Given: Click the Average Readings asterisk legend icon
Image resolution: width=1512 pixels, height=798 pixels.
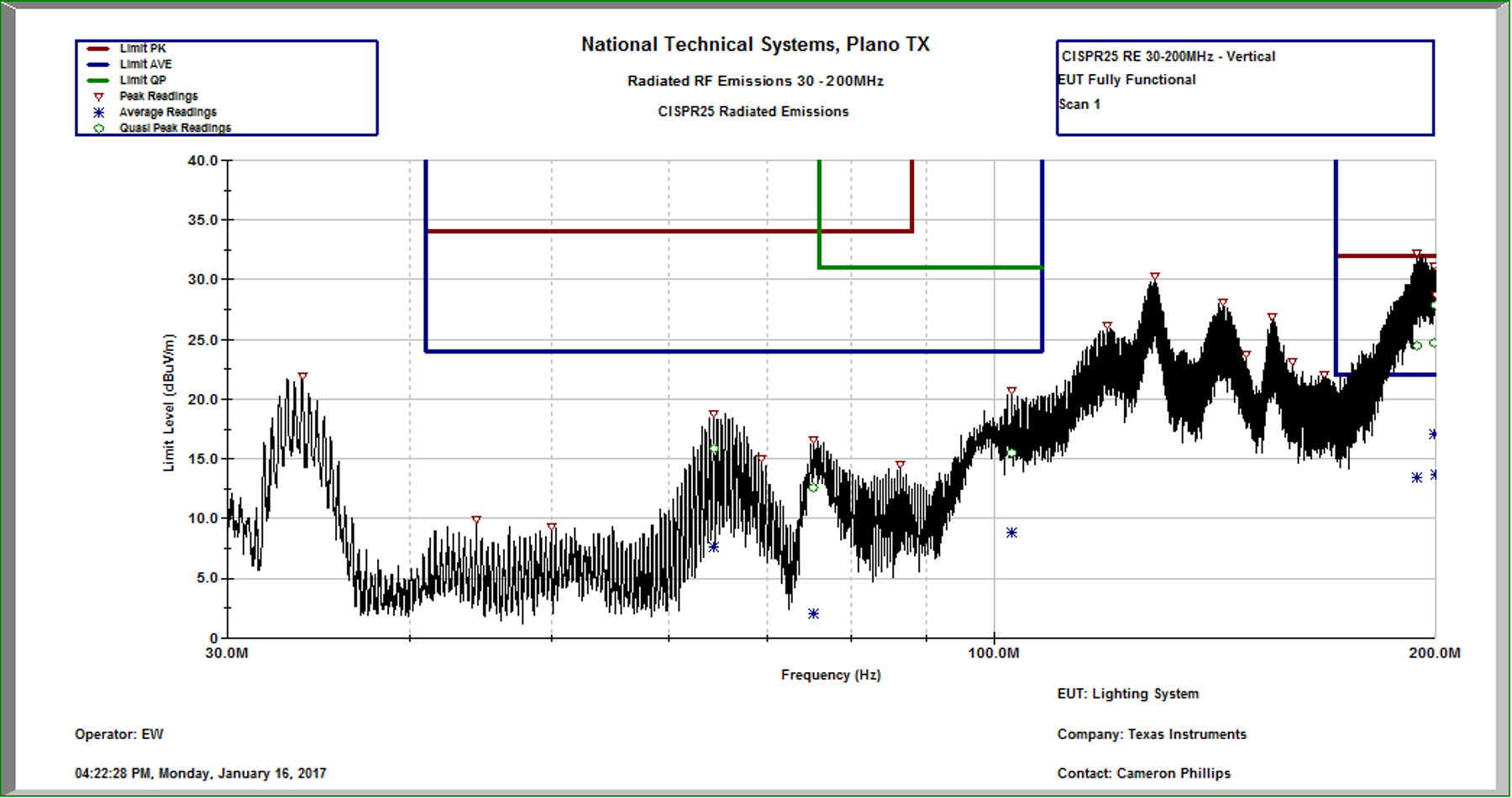Looking at the screenshot, I should tap(98, 113).
